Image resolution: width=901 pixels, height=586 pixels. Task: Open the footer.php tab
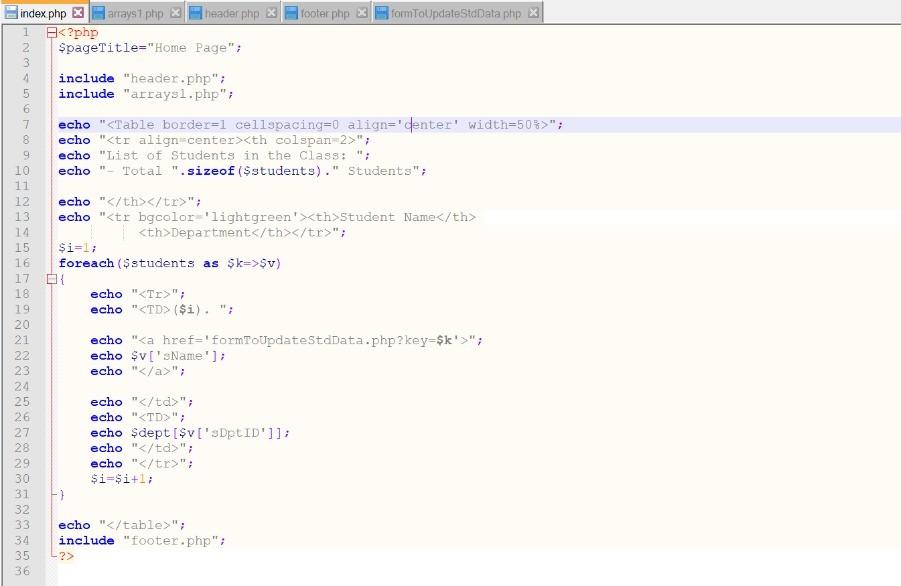coord(326,13)
